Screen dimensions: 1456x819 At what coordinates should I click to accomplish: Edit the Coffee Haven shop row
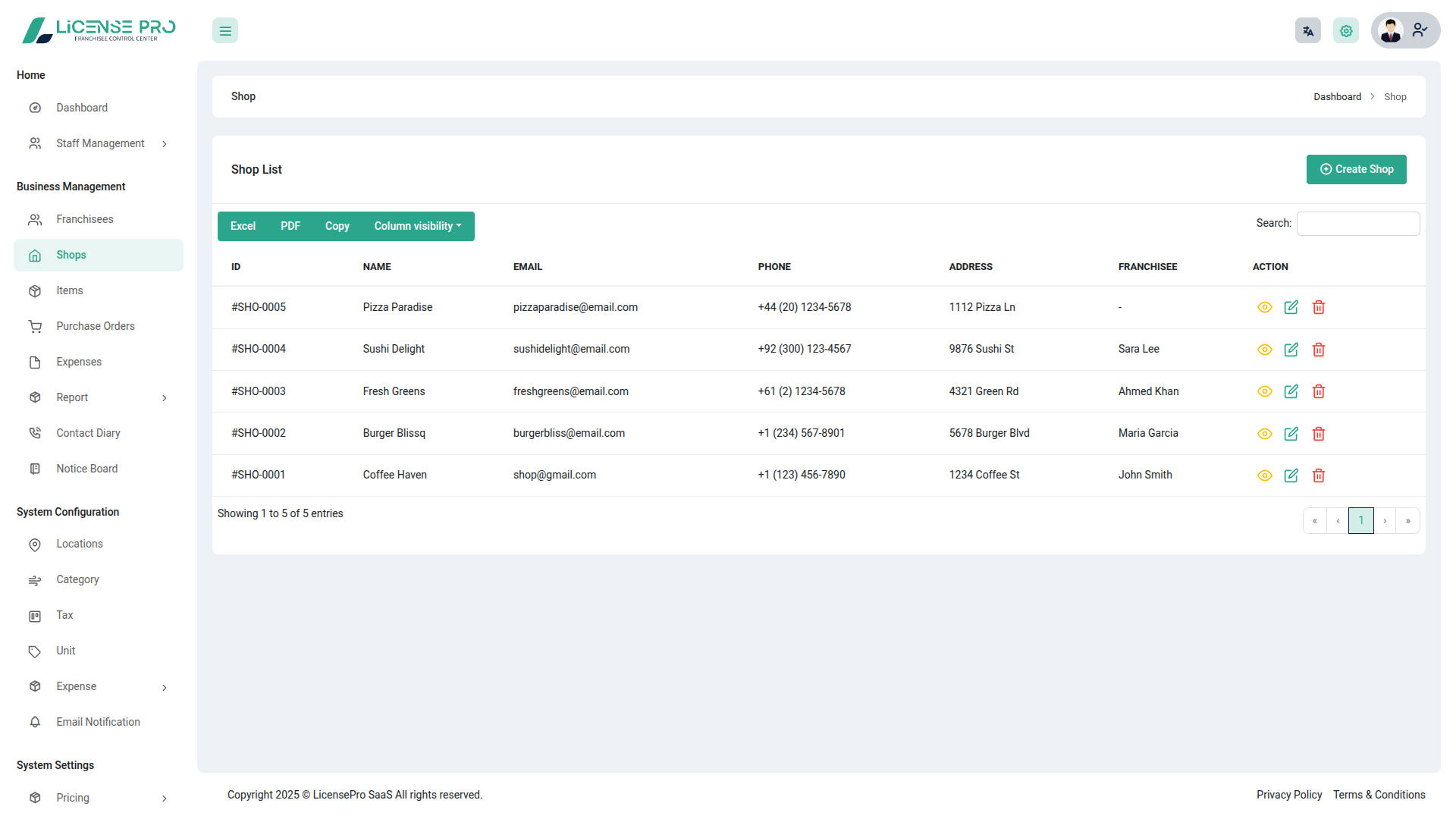1291,475
